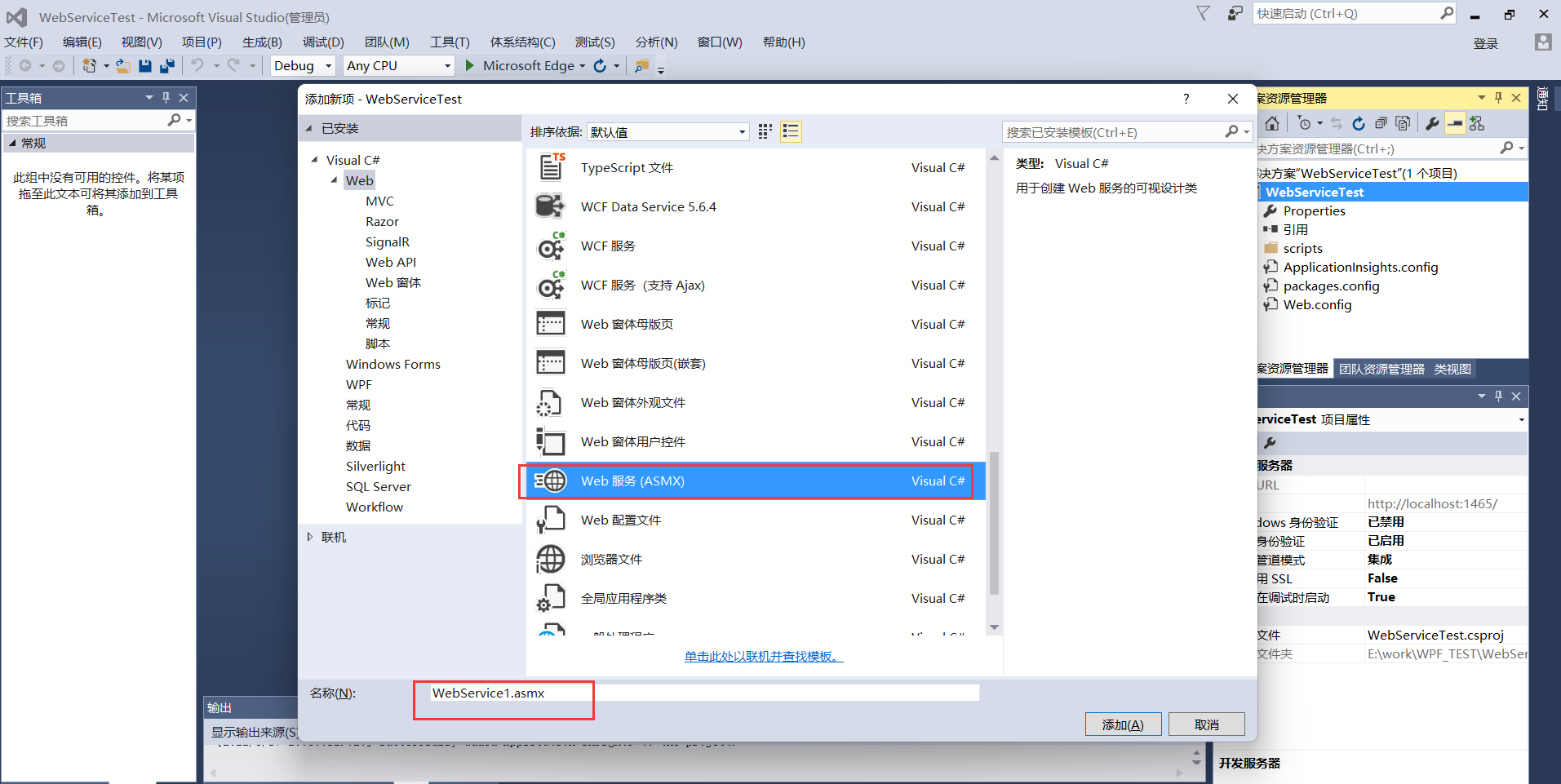The image size is (1561, 784).
Task: Click Save All icon on the toolbar
Action: (x=167, y=66)
